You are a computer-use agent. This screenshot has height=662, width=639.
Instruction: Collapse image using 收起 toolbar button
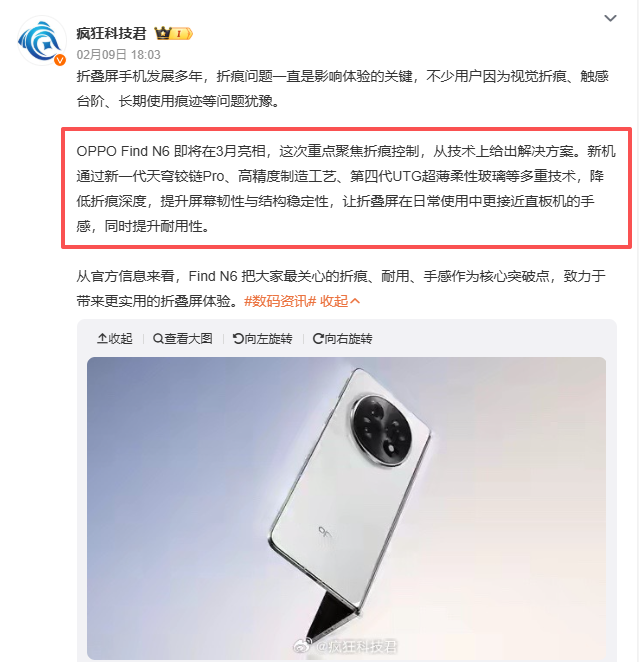coord(114,339)
